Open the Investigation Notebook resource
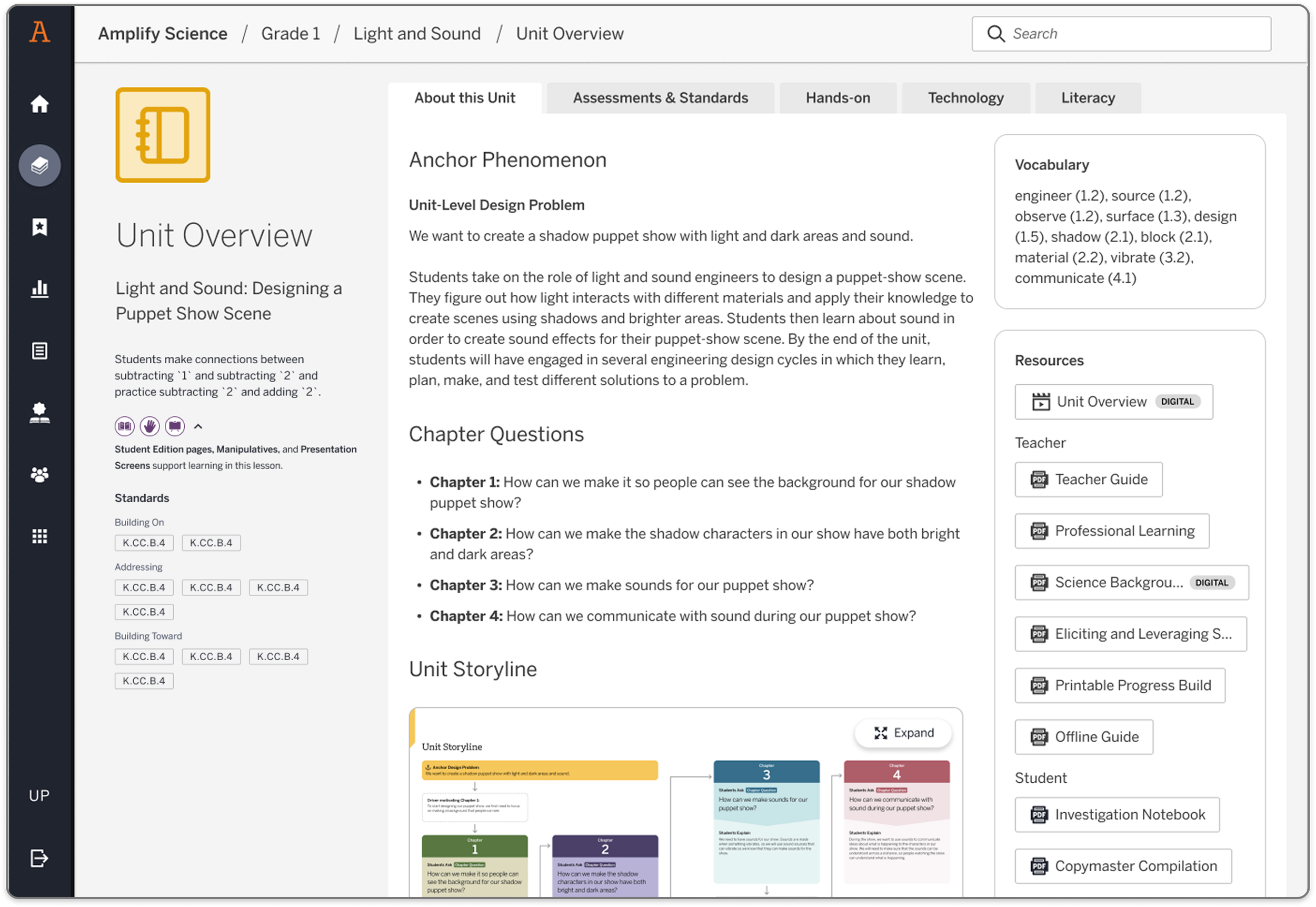This screenshot has height=907, width=1316. [x=1117, y=815]
